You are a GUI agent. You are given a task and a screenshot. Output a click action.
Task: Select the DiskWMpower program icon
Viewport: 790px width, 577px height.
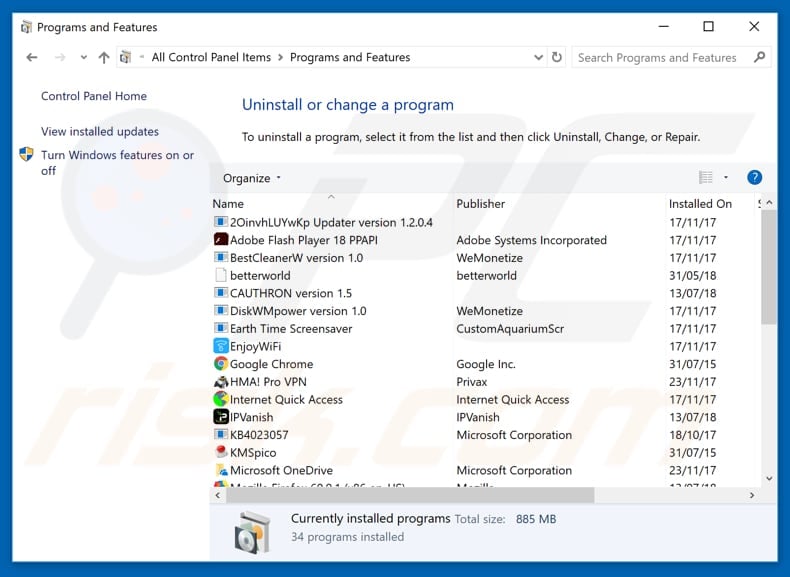click(x=221, y=310)
